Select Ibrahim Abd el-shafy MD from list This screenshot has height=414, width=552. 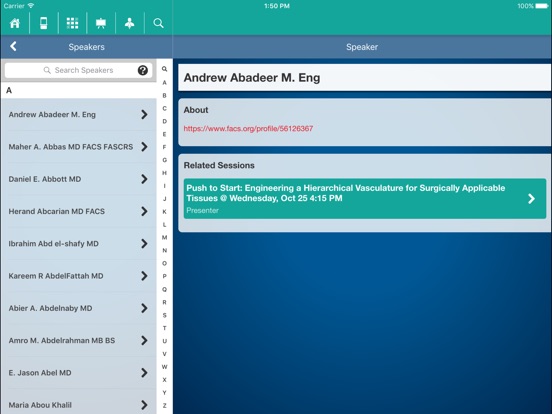pyautogui.click(x=79, y=244)
